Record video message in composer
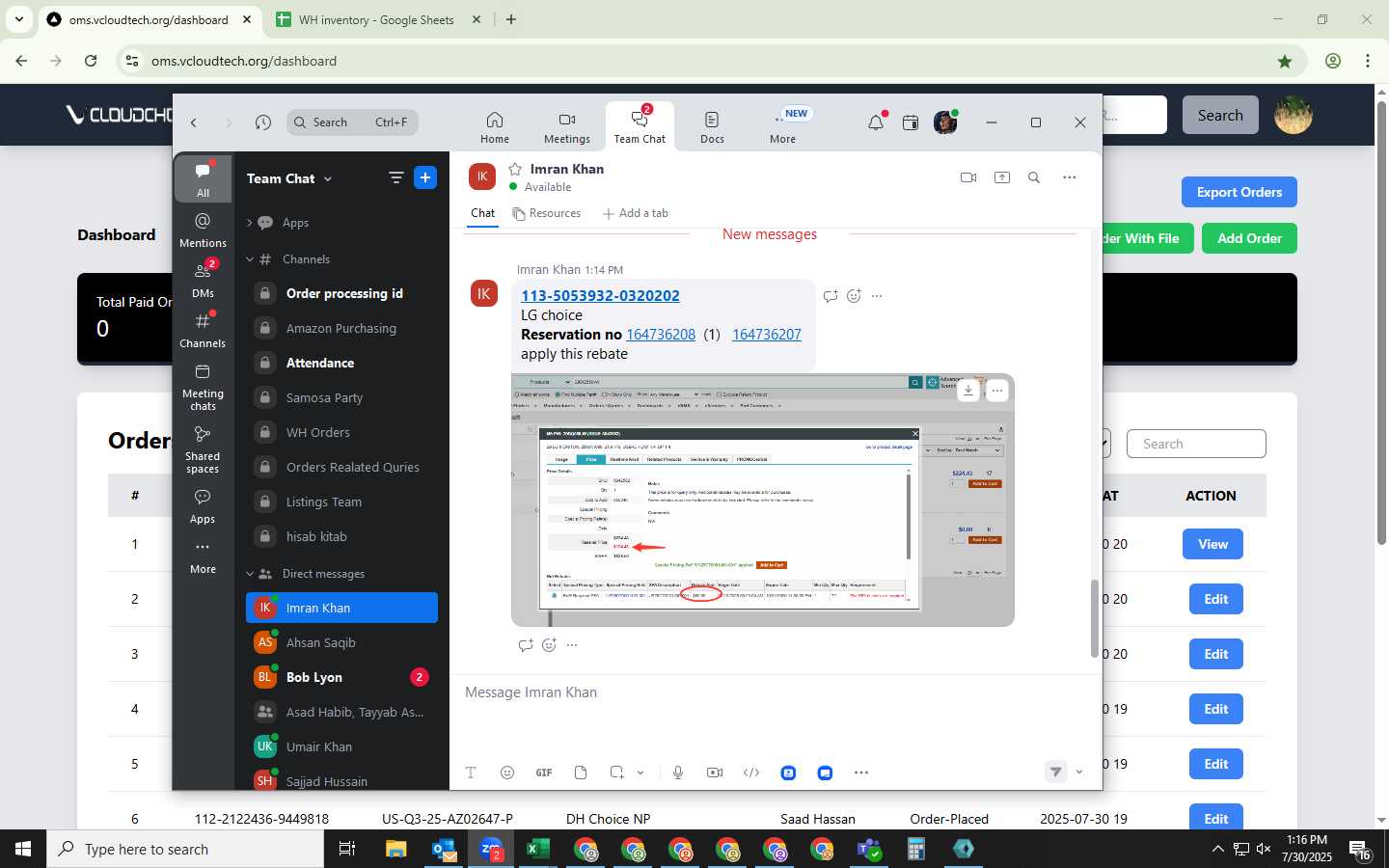Screen dimensions: 1389x868 (x=715, y=773)
